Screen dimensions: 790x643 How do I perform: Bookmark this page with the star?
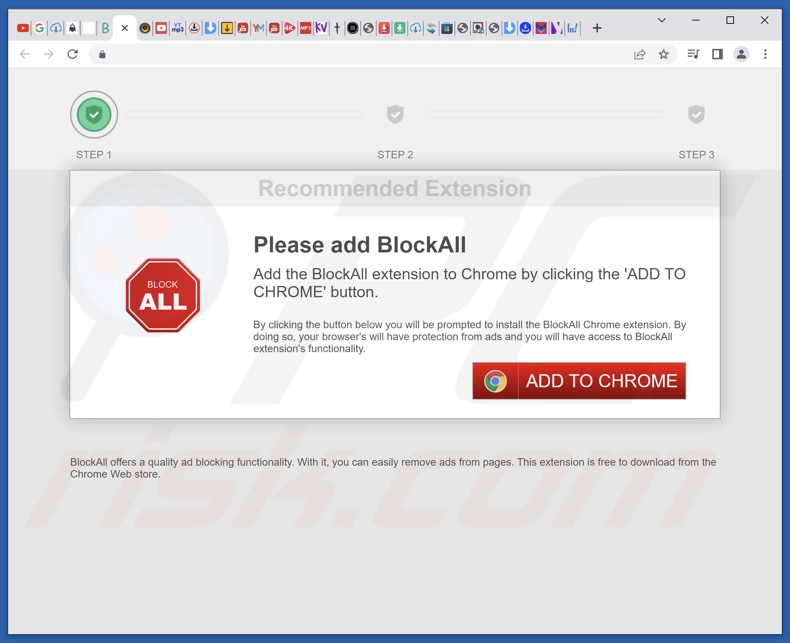(664, 54)
